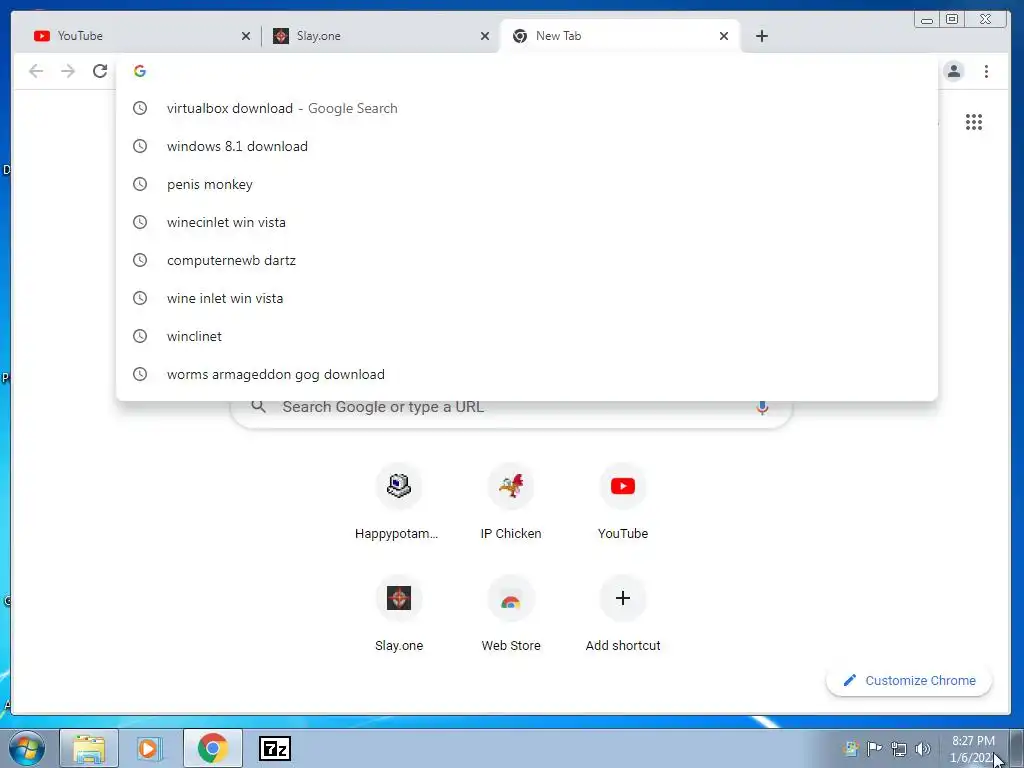Click the voice search microphone
The image size is (1024, 768).
pos(761,408)
